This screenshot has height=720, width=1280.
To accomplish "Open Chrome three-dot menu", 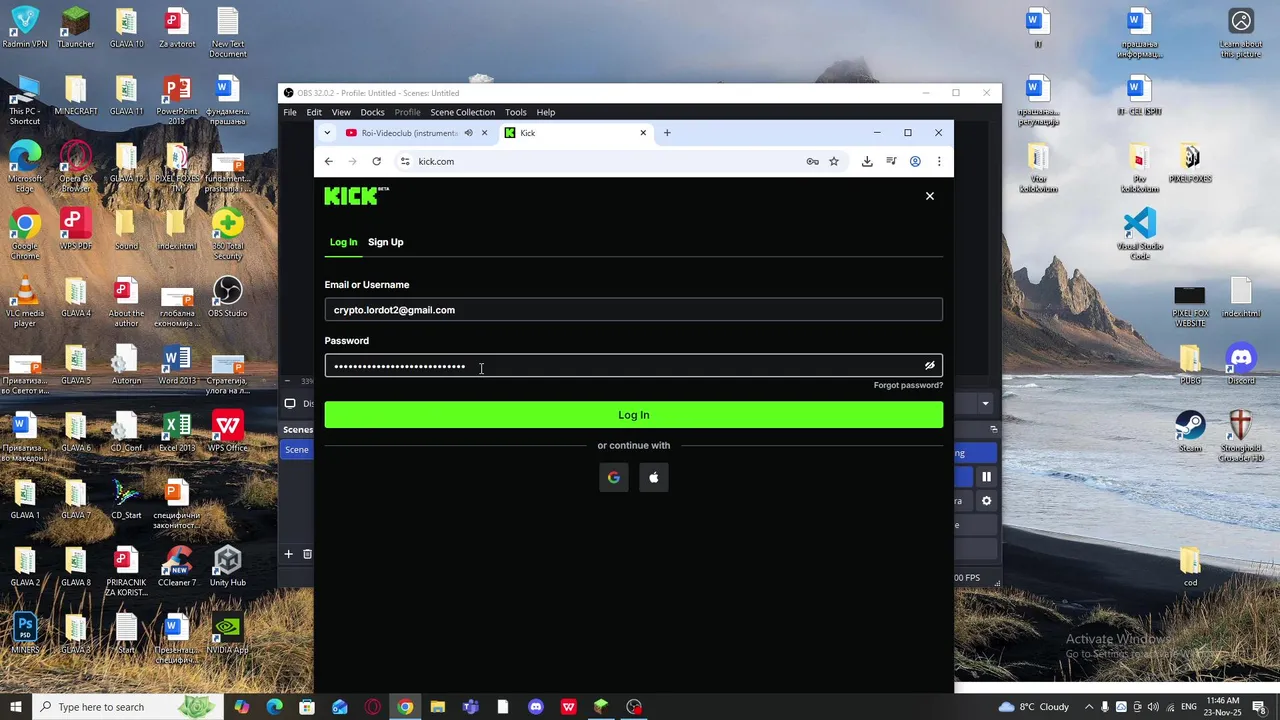I will [x=939, y=161].
